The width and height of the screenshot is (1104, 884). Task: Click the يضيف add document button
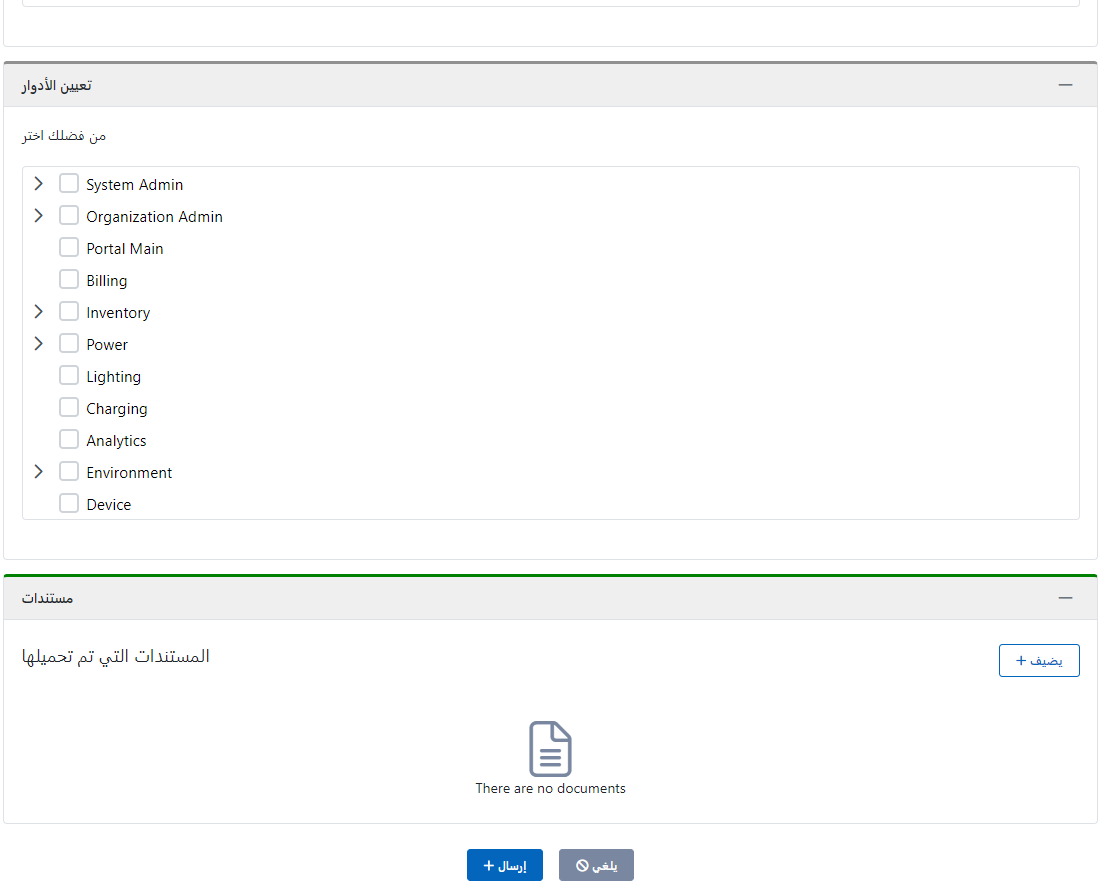click(1039, 661)
